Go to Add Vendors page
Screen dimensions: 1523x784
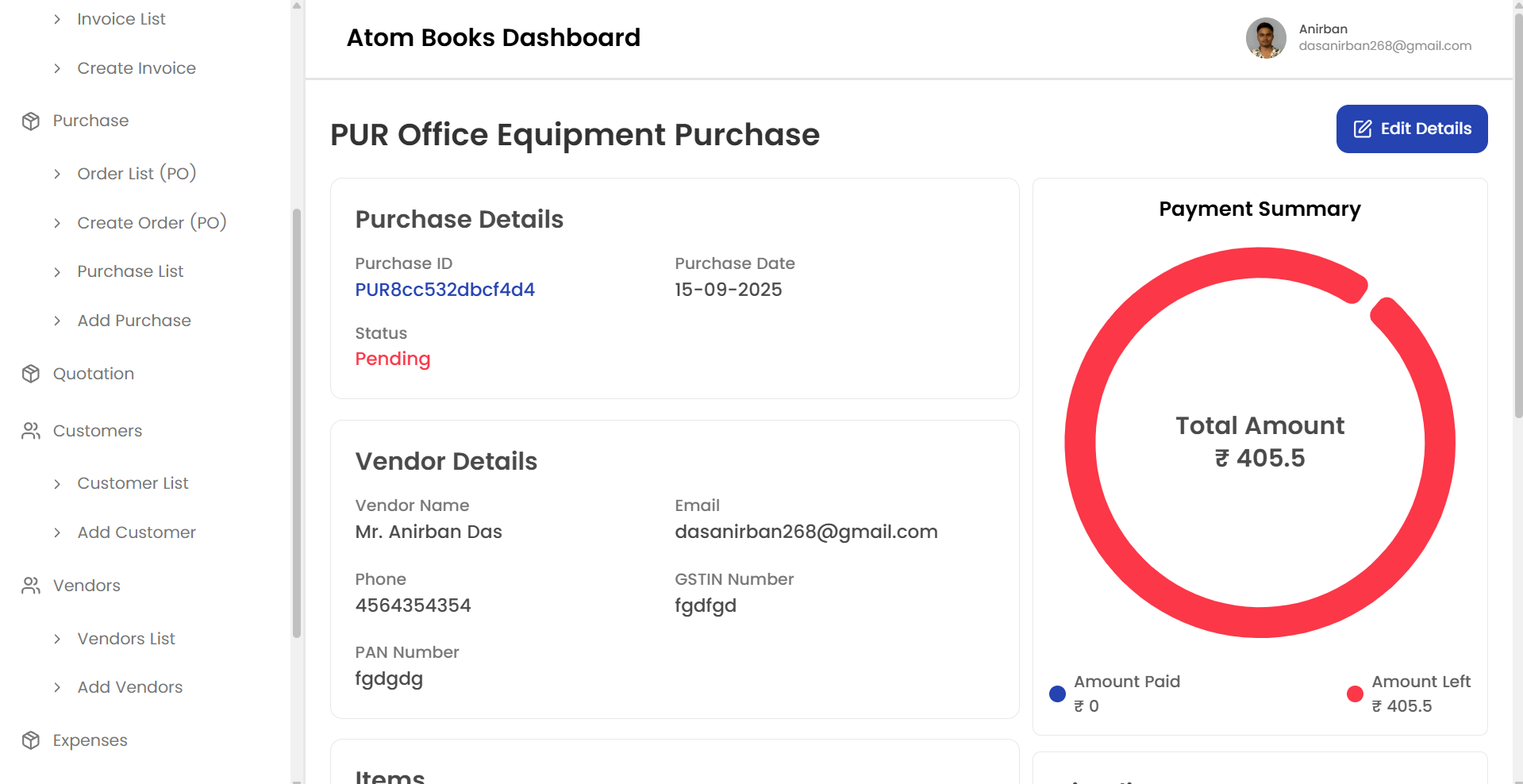[x=130, y=687]
